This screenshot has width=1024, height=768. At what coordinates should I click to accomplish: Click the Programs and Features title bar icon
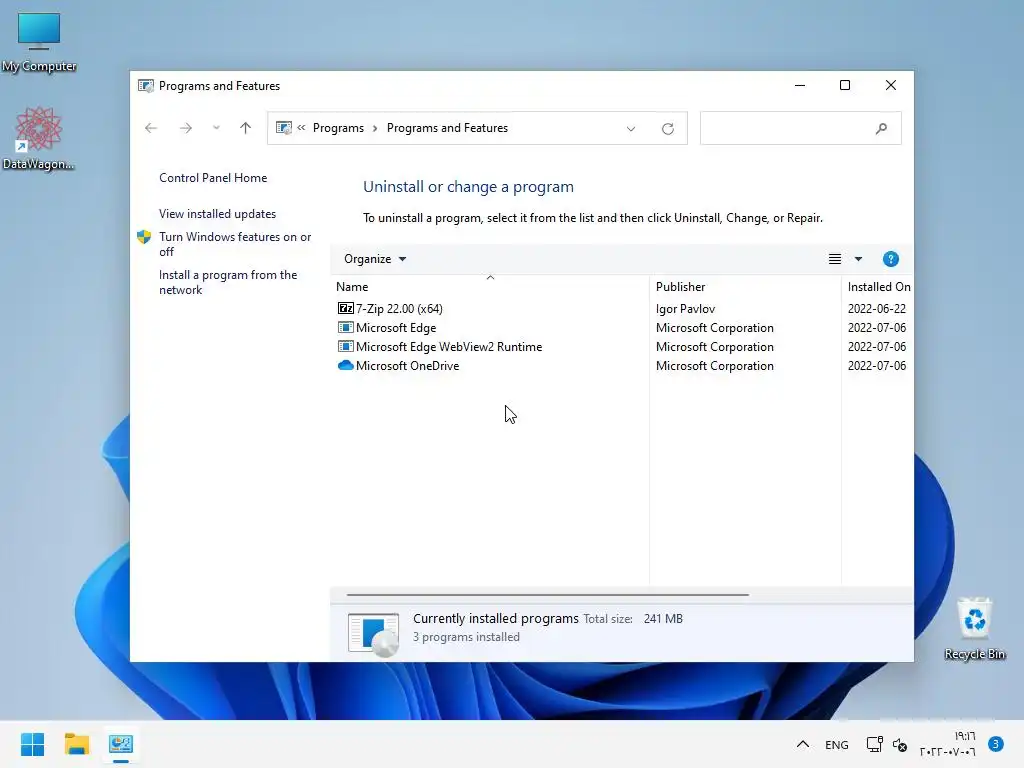pos(146,86)
